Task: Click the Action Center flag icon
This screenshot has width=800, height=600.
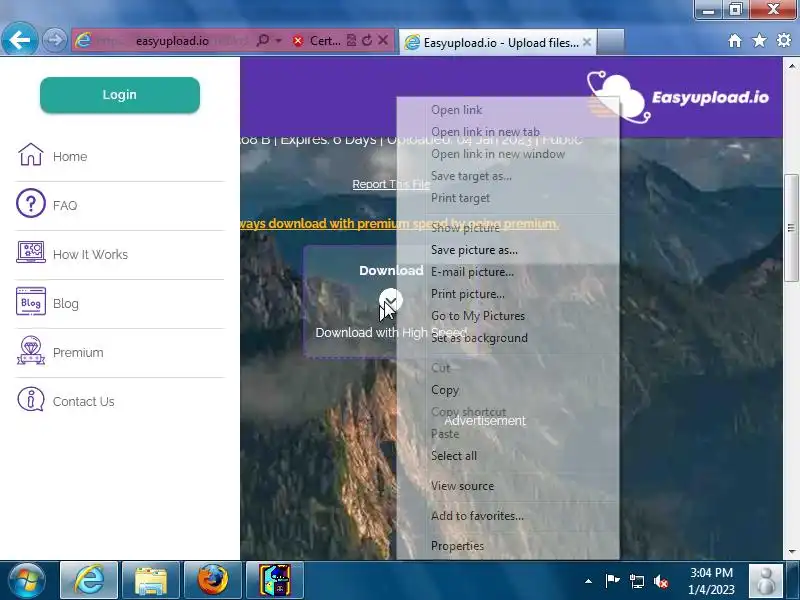Action: 612,581
